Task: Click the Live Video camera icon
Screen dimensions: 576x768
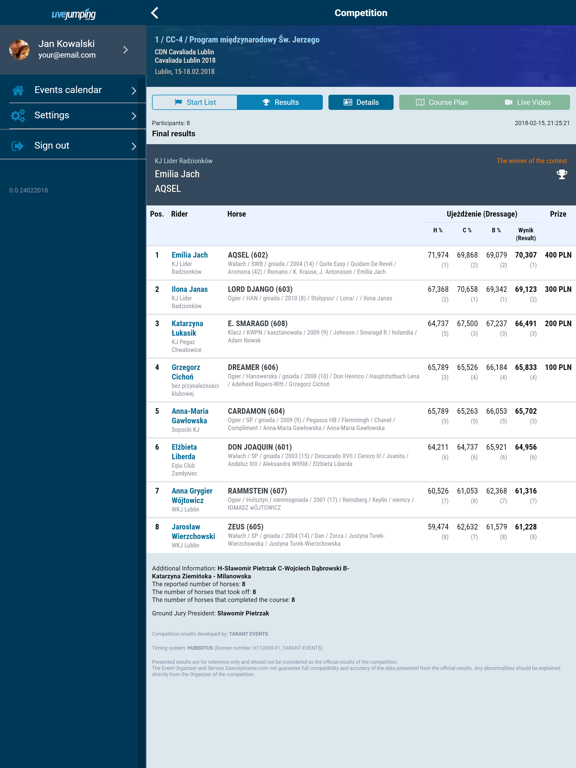Action: point(509,102)
